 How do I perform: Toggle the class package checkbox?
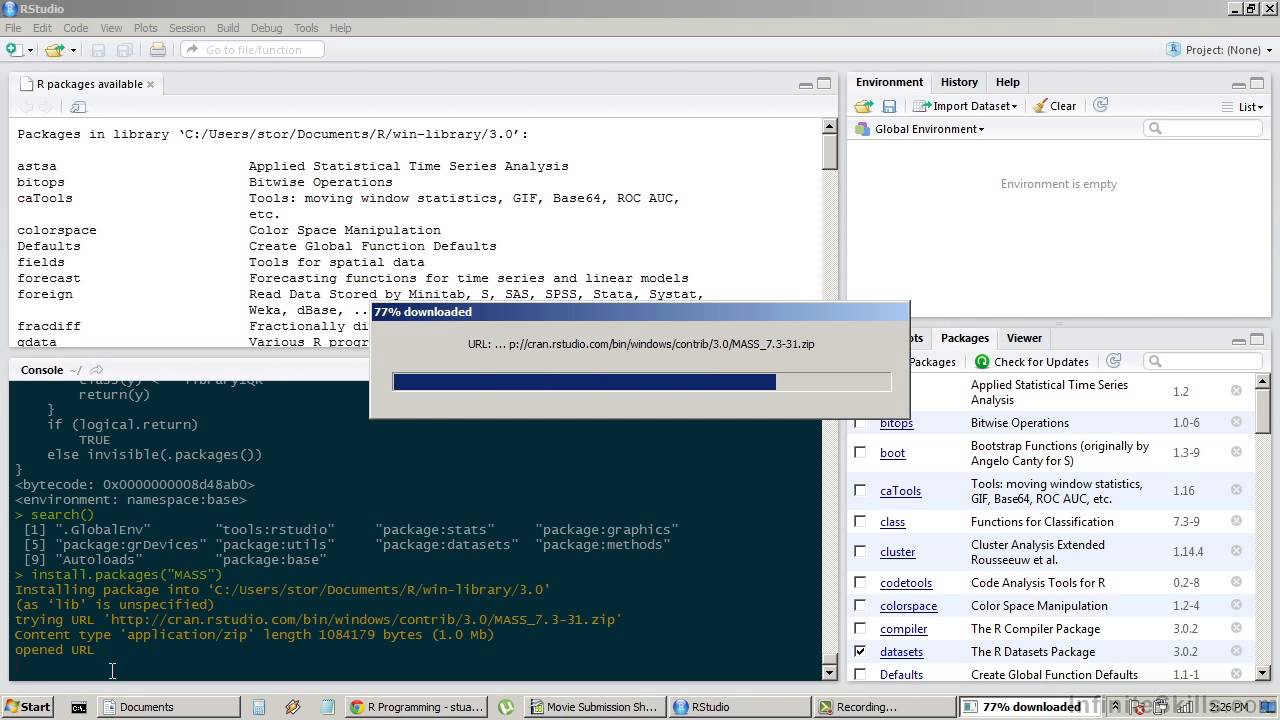tap(860, 522)
